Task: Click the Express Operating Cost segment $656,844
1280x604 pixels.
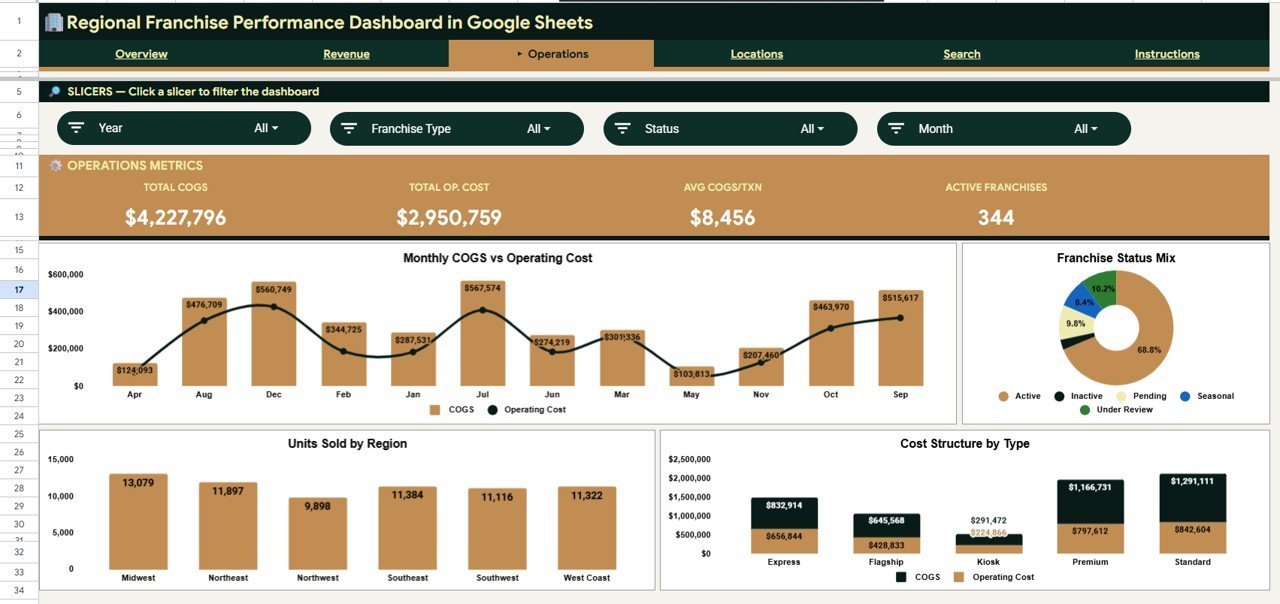Action: click(x=784, y=541)
